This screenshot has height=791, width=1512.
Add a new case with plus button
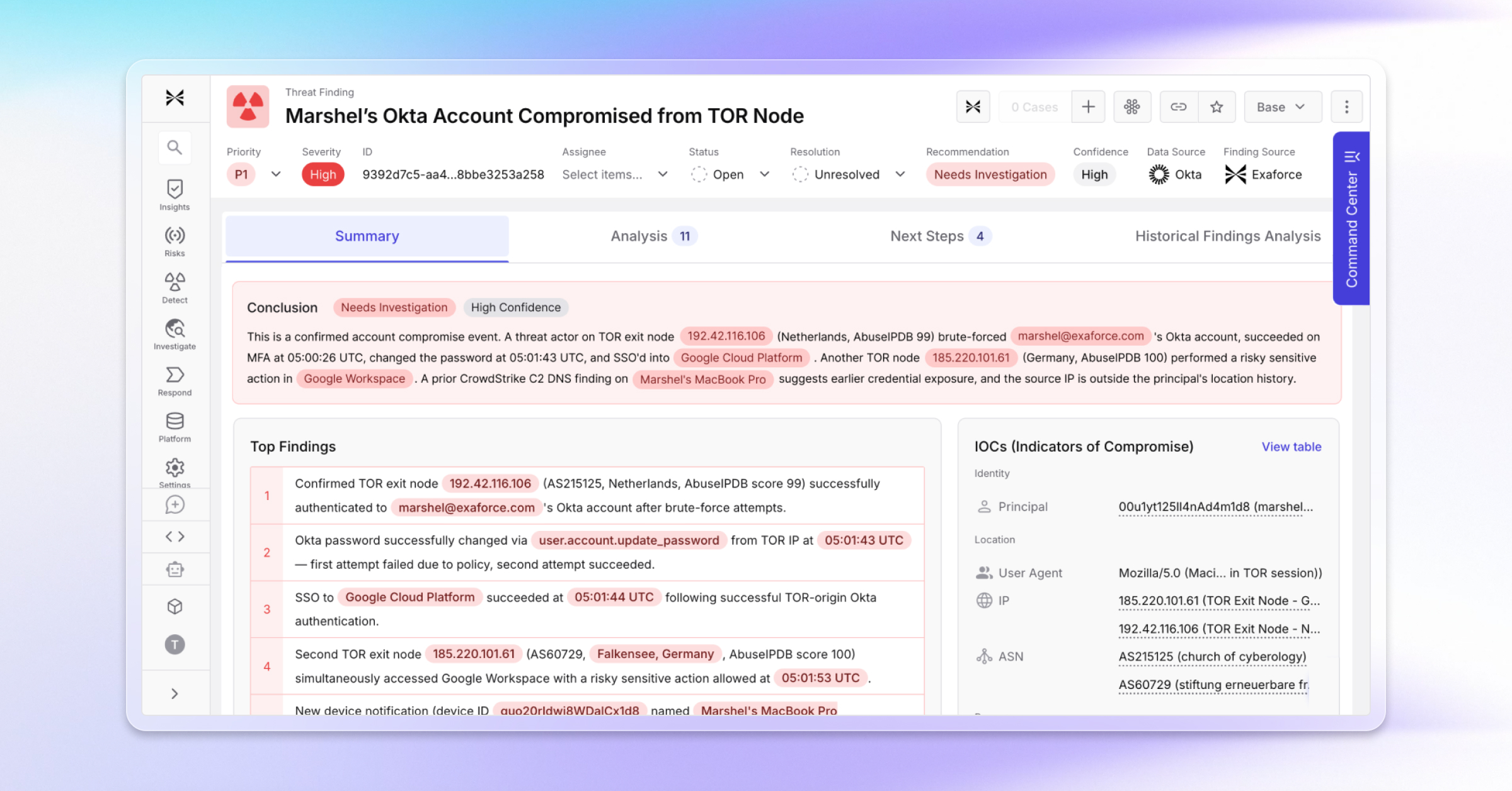1088,107
